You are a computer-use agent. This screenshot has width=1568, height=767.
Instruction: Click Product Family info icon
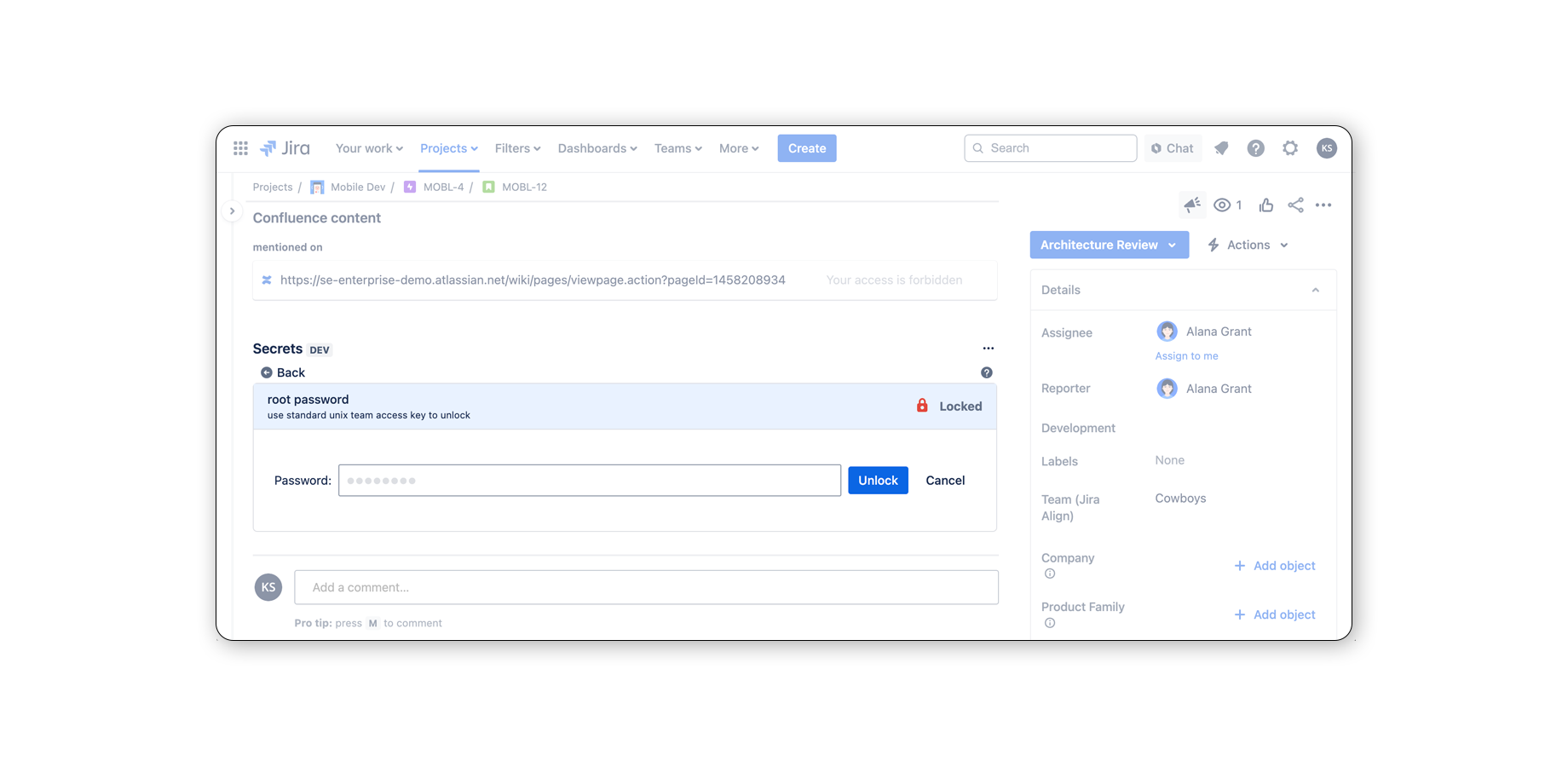pos(1050,623)
